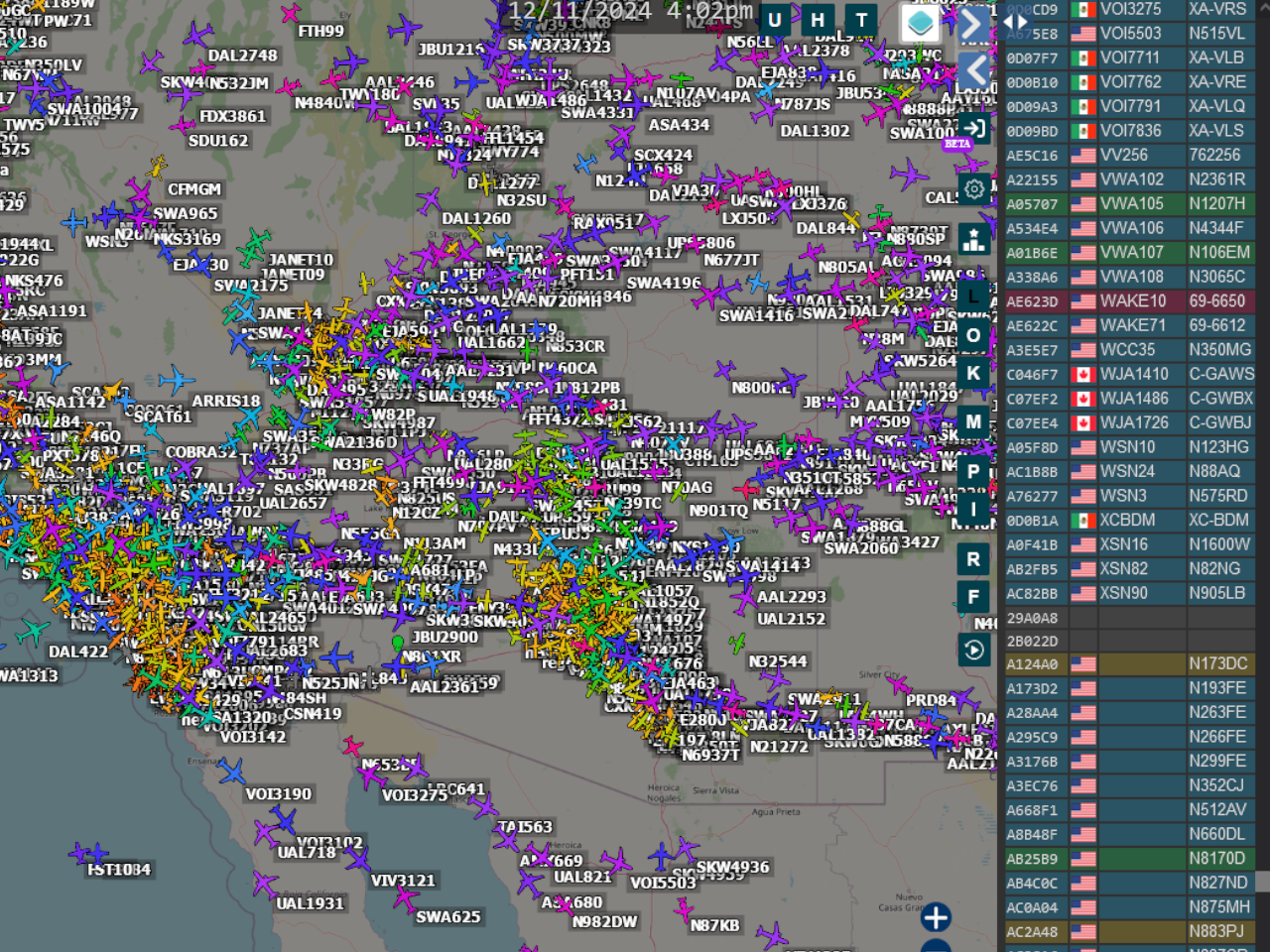
Task: Select the WJA1486 aircraft row
Action: [x=1129, y=398]
